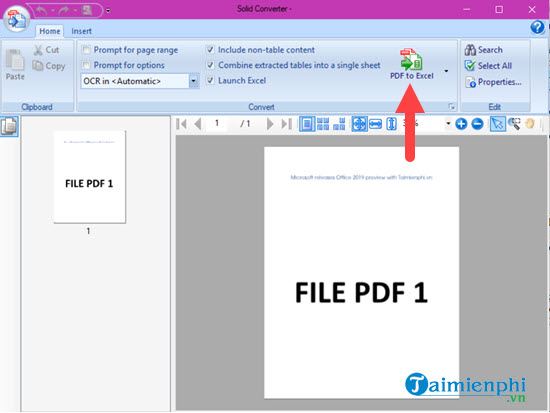Select the FILE PDF 1 page thumbnail
550x413 pixels.
coord(89,177)
